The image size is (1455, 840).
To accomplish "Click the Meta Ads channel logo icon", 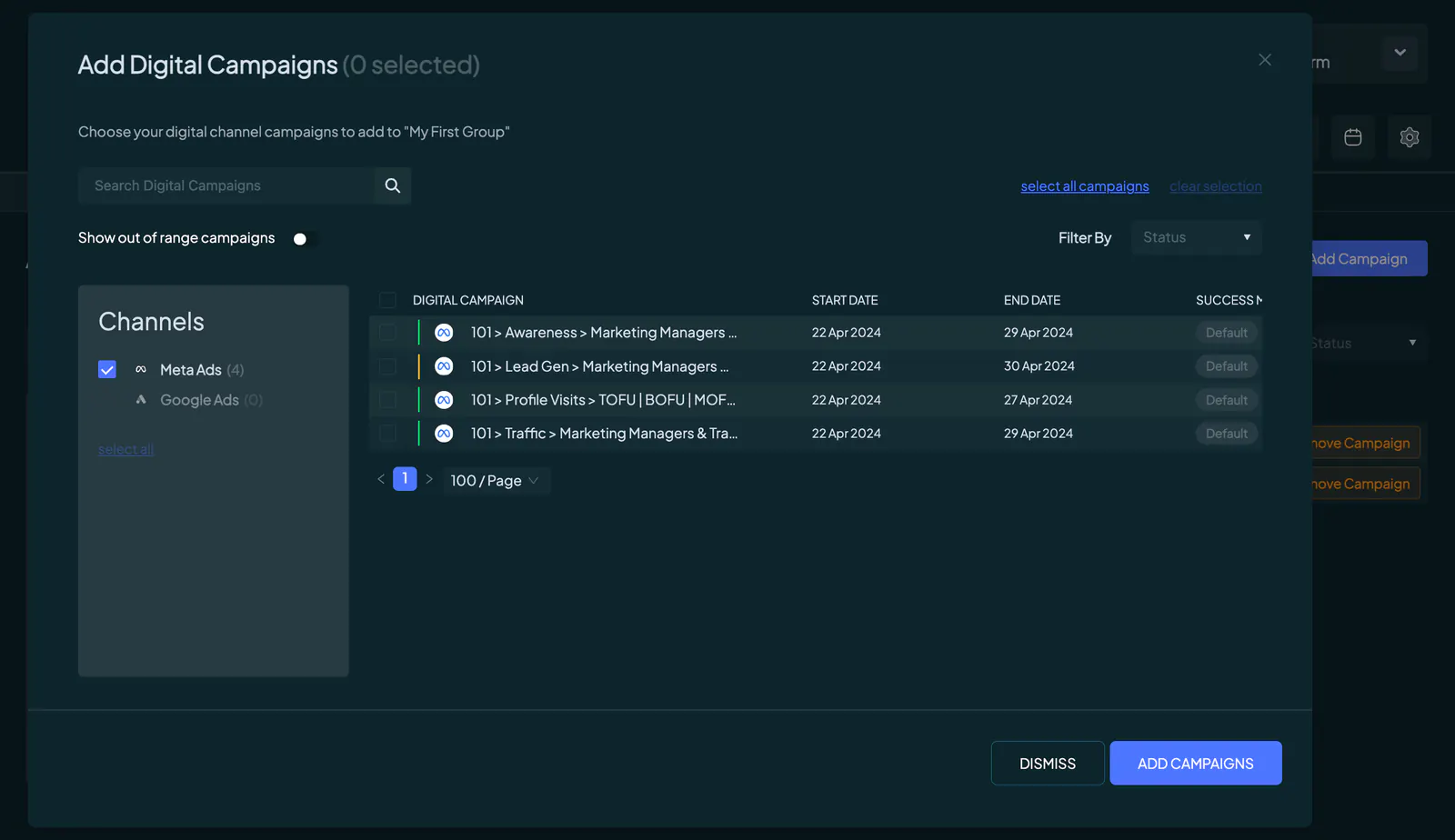I will tap(141, 369).
